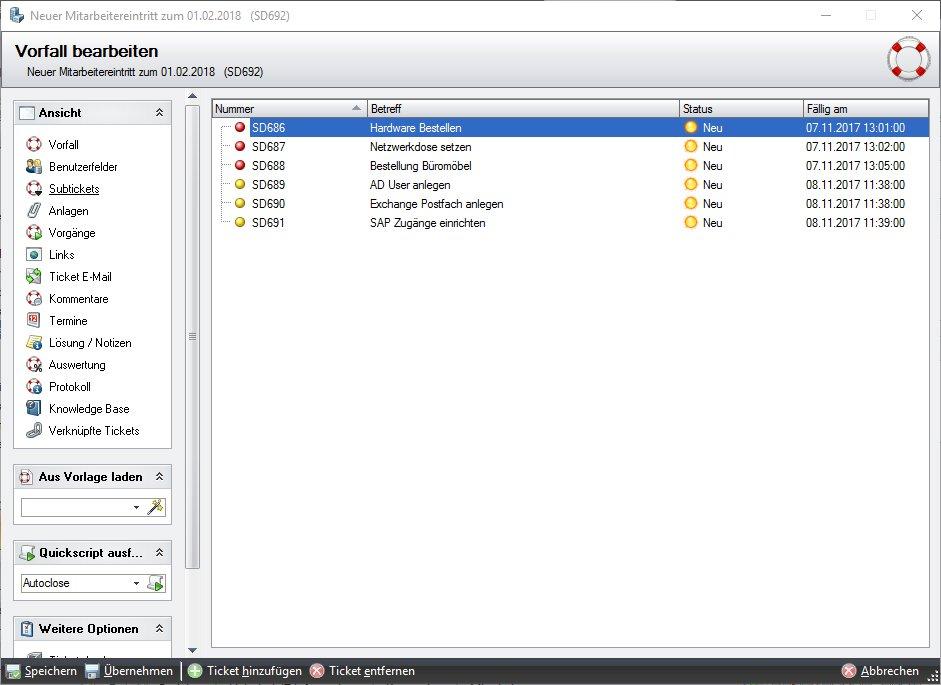Open the Knowledge Base icon in sidebar
This screenshot has width=941, height=685.
[x=34, y=409]
